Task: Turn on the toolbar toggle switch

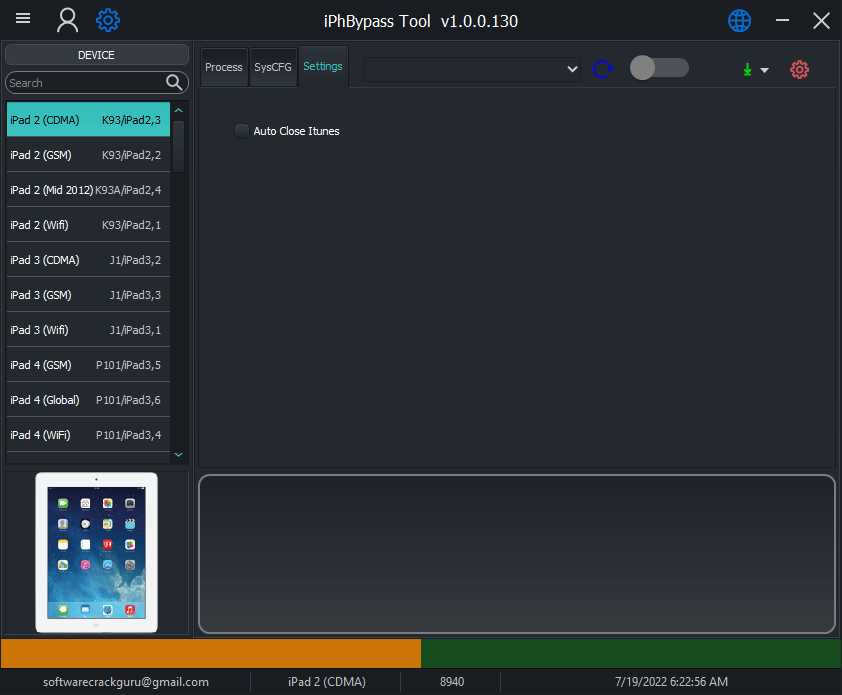Action: (658, 69)
